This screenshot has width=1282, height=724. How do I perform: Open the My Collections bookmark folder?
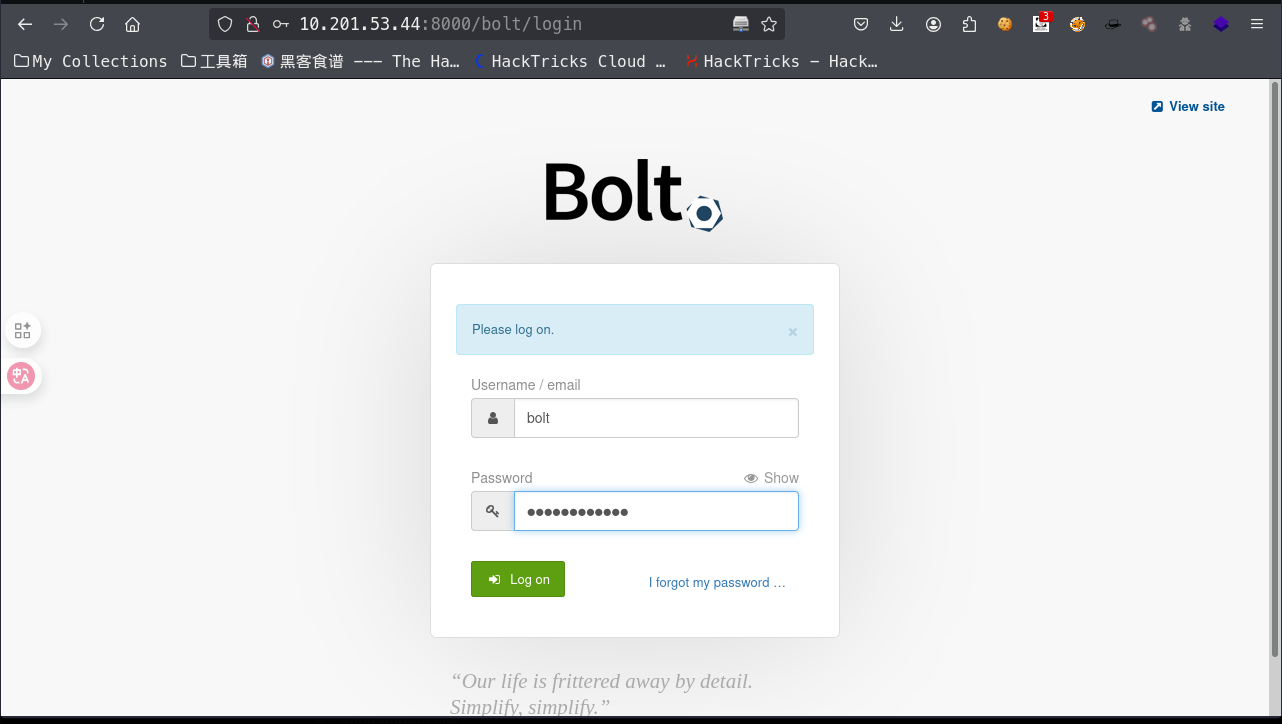90,61
